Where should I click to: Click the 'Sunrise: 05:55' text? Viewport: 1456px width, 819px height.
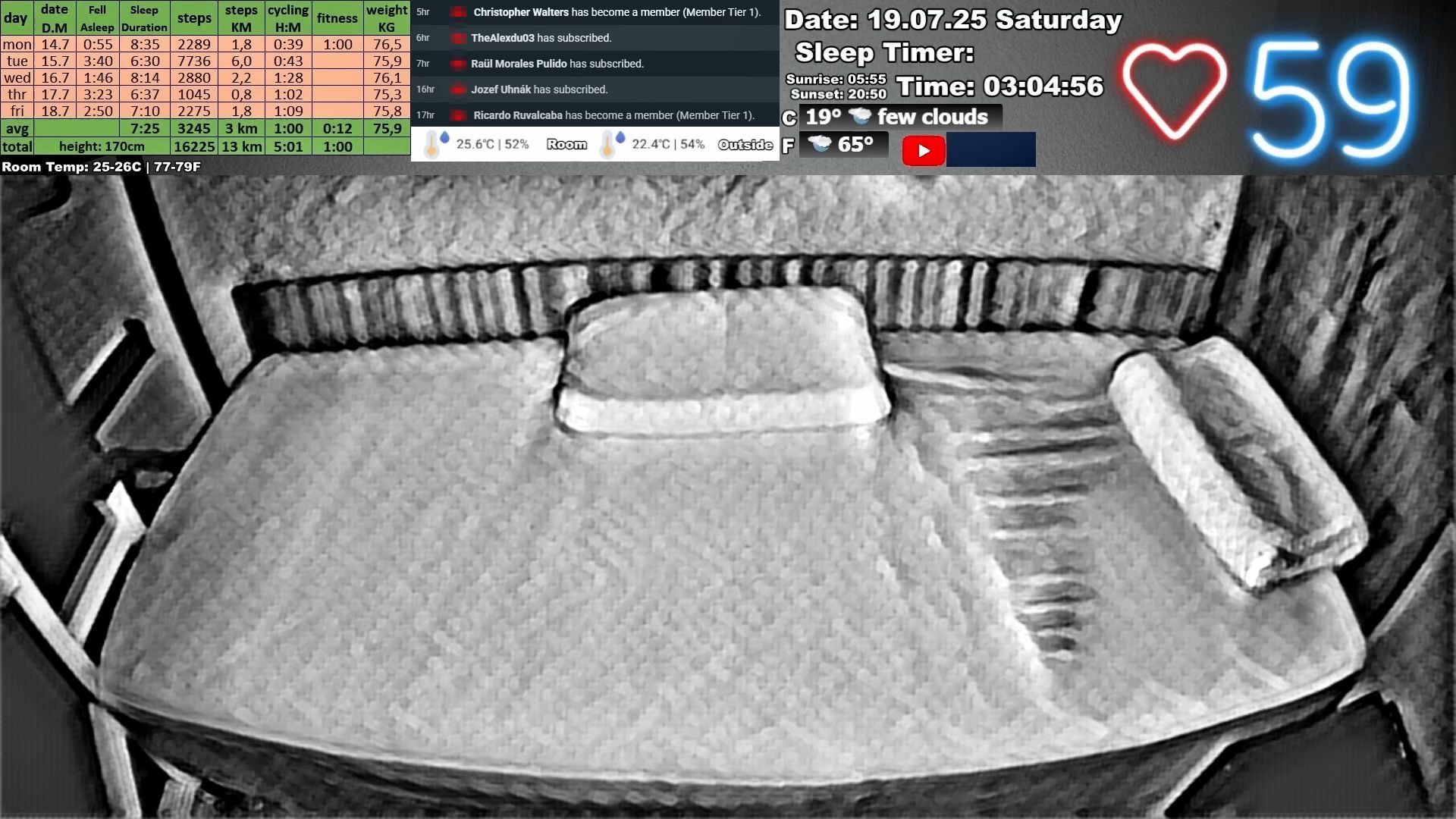point(836,79)
